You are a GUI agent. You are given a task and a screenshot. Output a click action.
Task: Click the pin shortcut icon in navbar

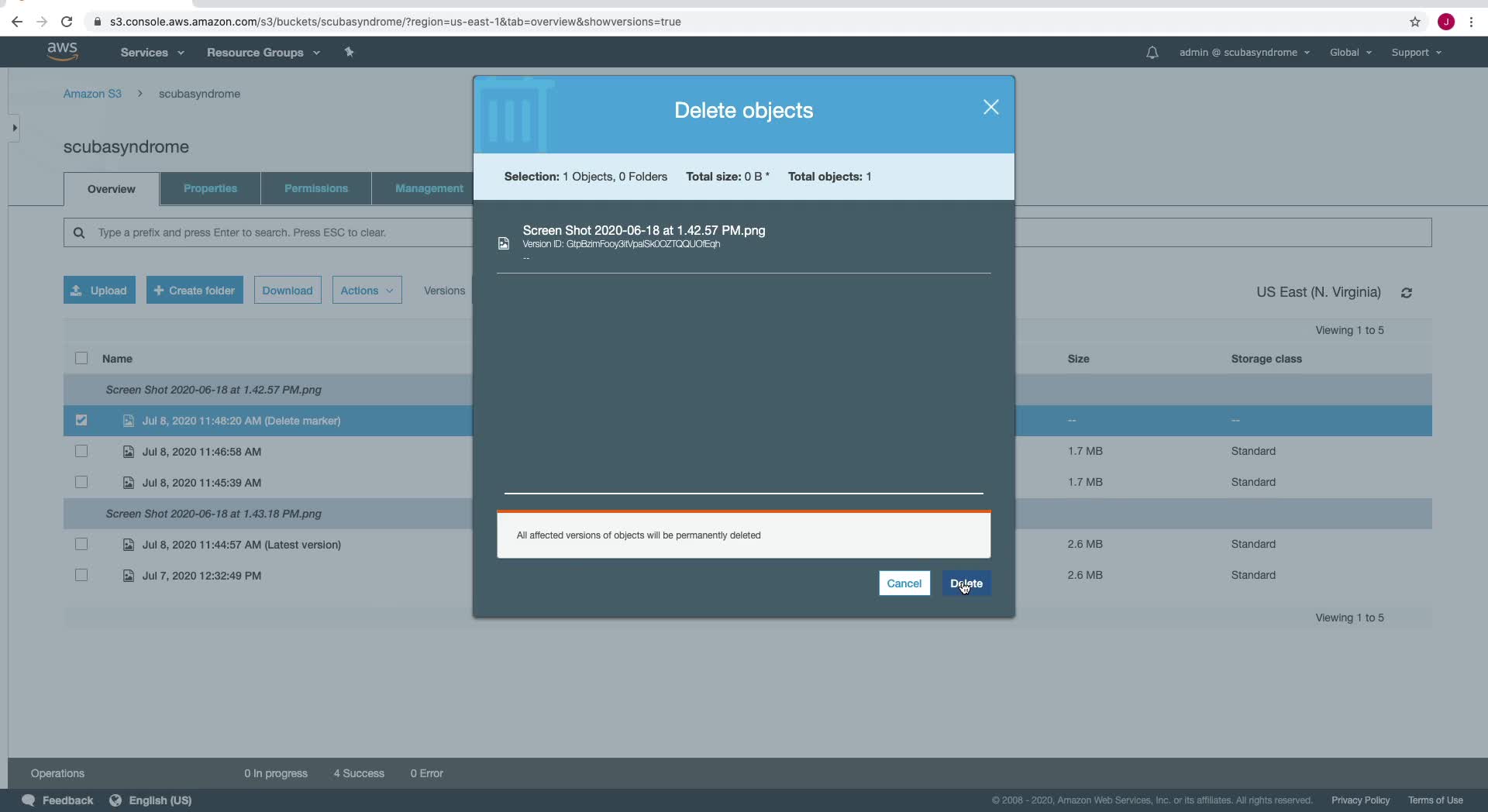349,52
